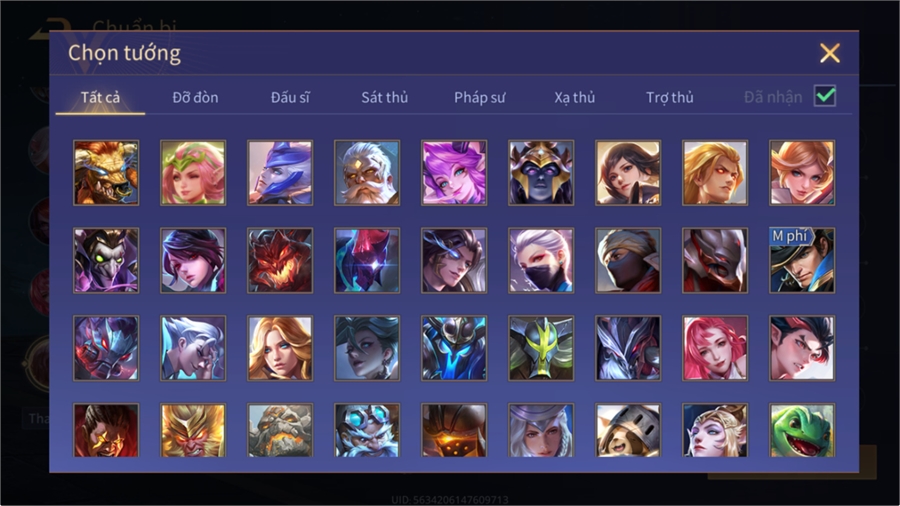
Task: Switch to the 'Trợ thủ' tab
Action: (670, 98)
